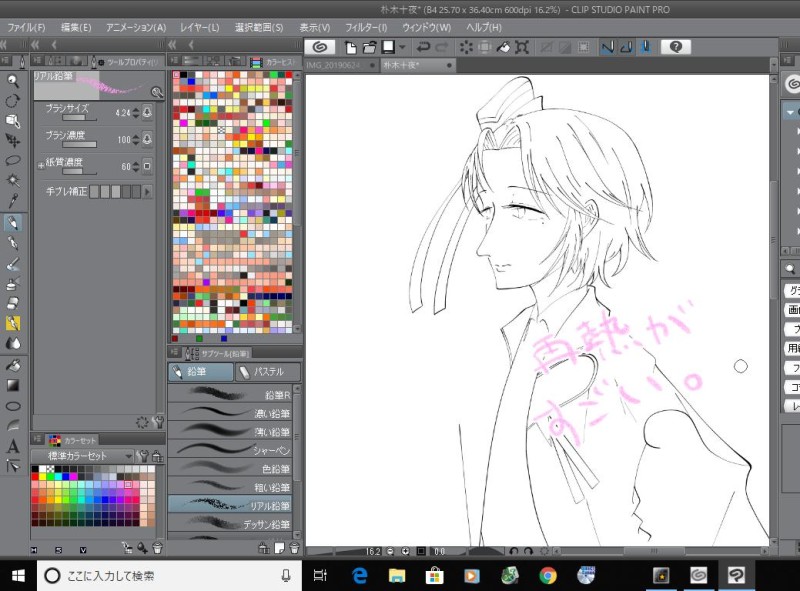
Task: Select the Lasso selection tool
Action: pos(13,160)
